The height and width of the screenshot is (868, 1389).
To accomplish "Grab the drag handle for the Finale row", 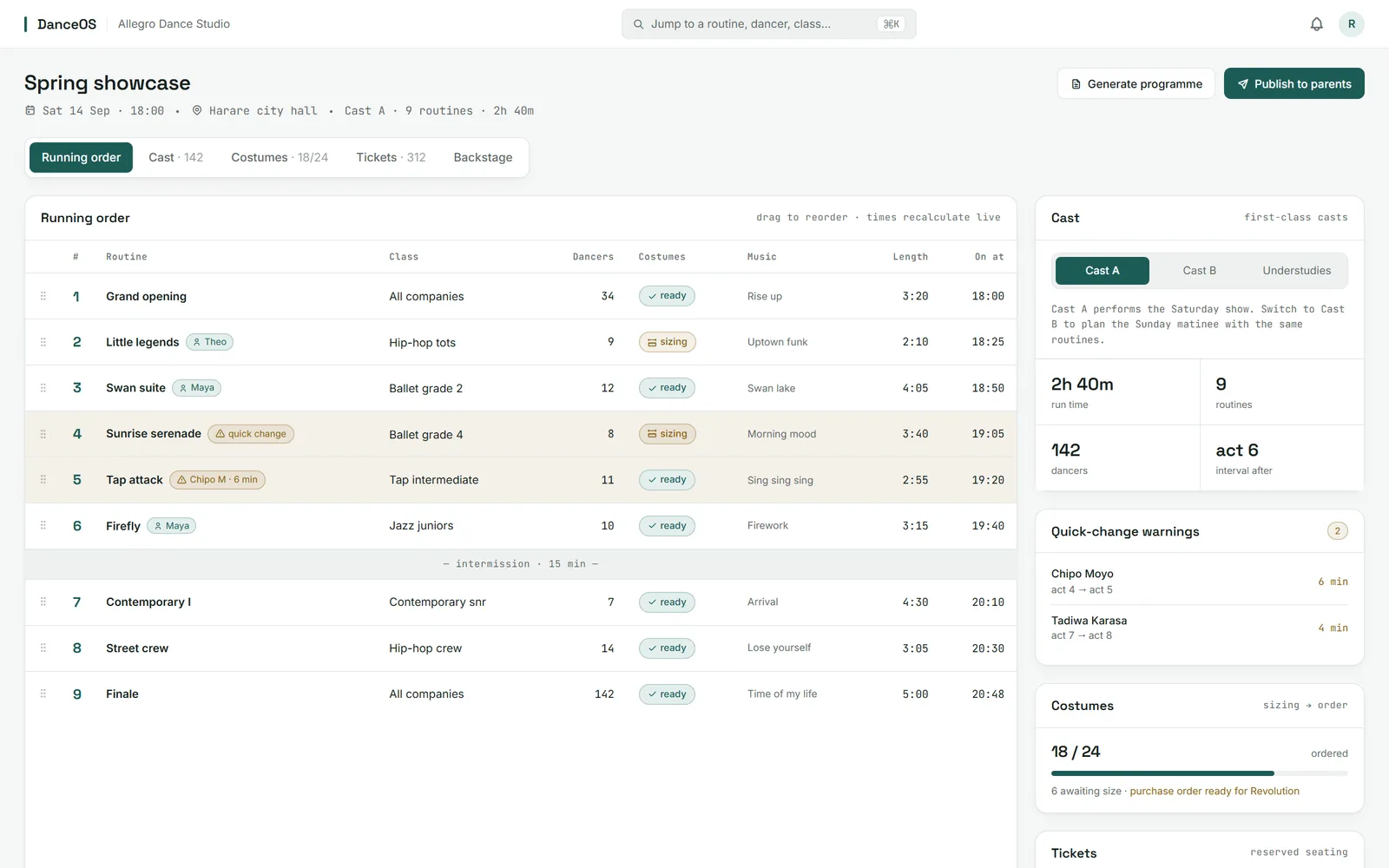I will (43, 694).
